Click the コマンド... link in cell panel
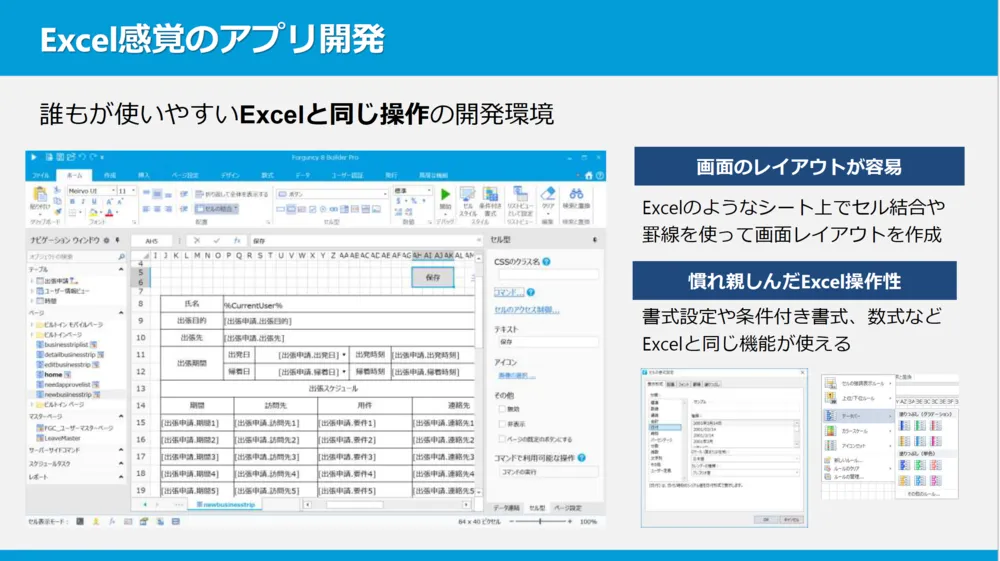This screenshot has height=561, width=1000. tap(509, 292)
